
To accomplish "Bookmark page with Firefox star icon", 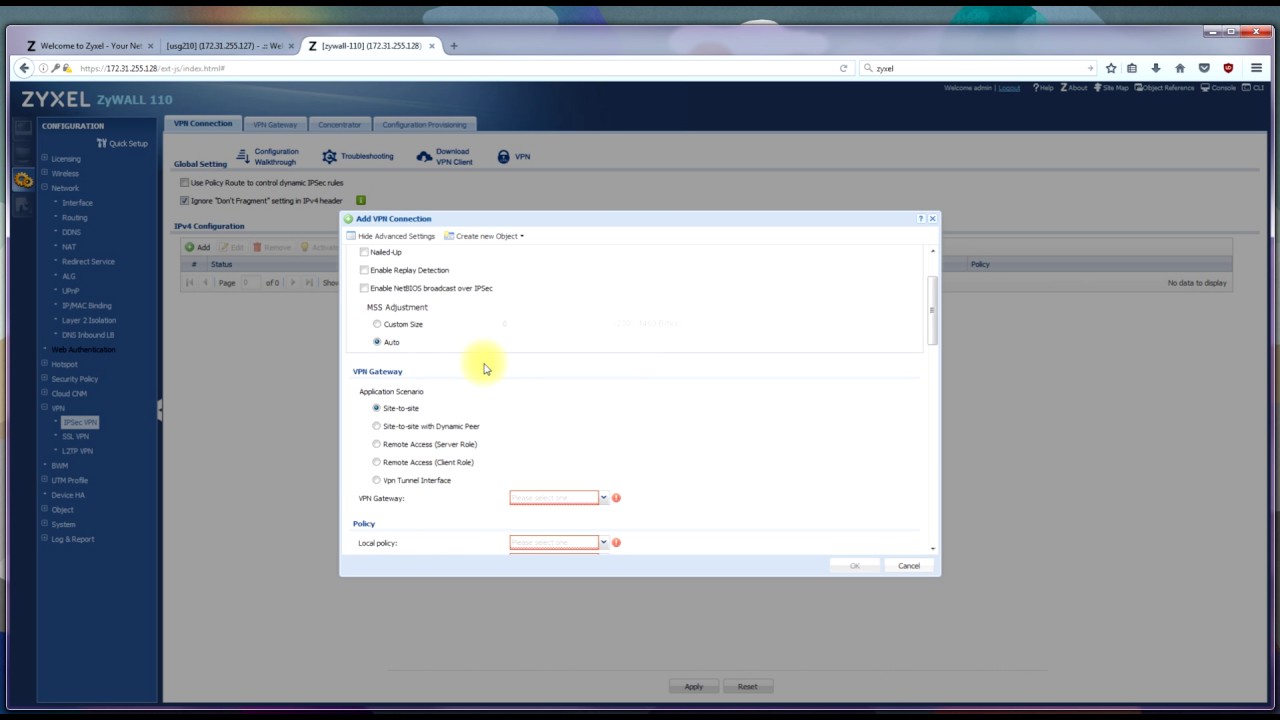I will tap(1111, 68).
